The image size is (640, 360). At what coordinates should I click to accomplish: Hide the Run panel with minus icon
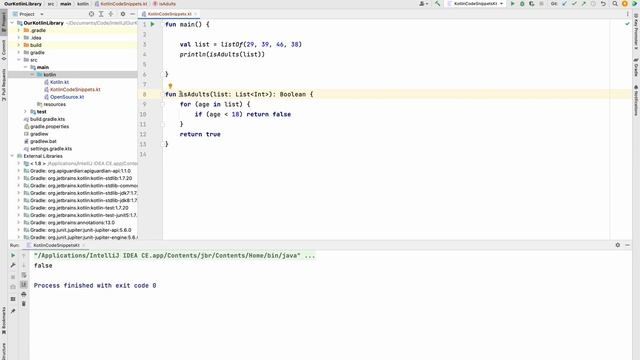point(627,245)
